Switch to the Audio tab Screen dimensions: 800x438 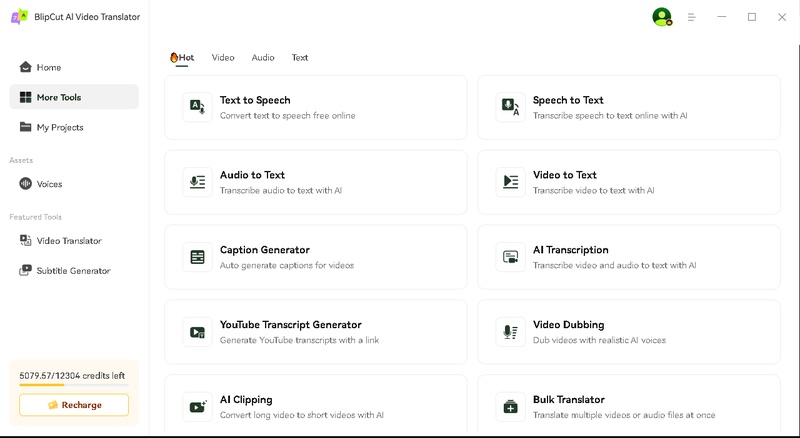pyautogui.click(x=263, y=58)
